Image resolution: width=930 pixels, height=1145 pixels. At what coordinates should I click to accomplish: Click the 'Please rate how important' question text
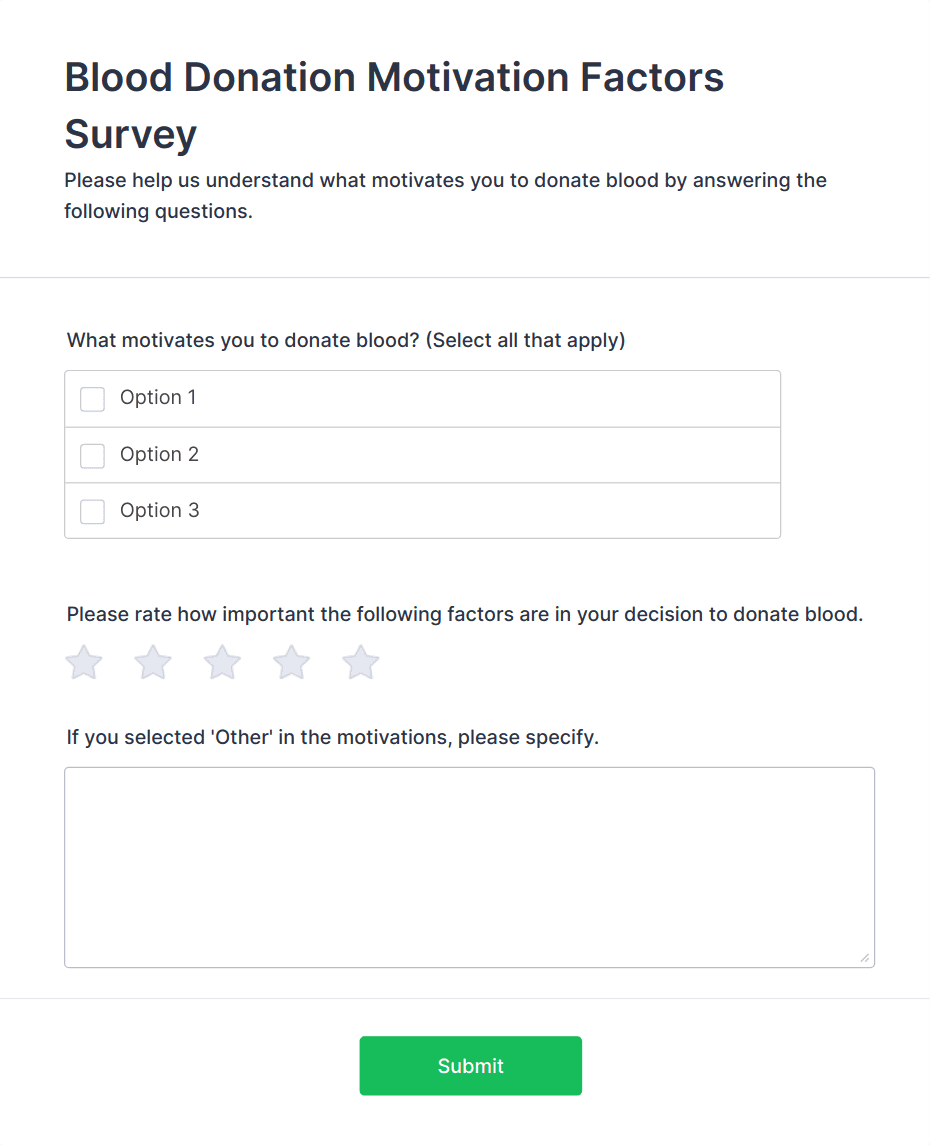[x=464, y=615]
